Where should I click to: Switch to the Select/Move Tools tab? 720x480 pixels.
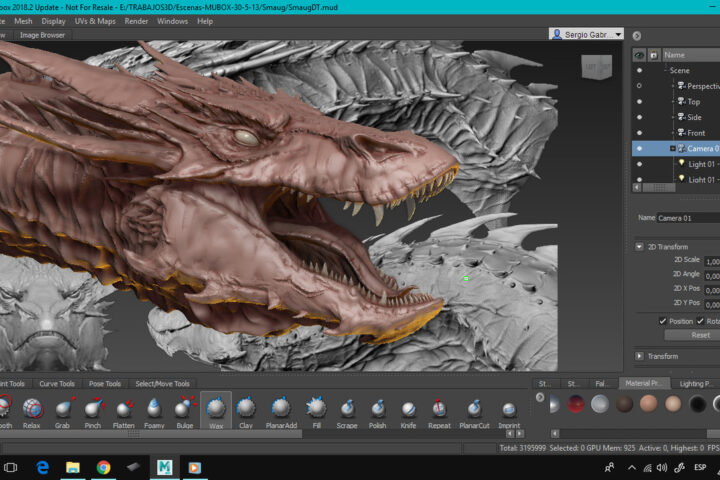(x=163, y=384)
